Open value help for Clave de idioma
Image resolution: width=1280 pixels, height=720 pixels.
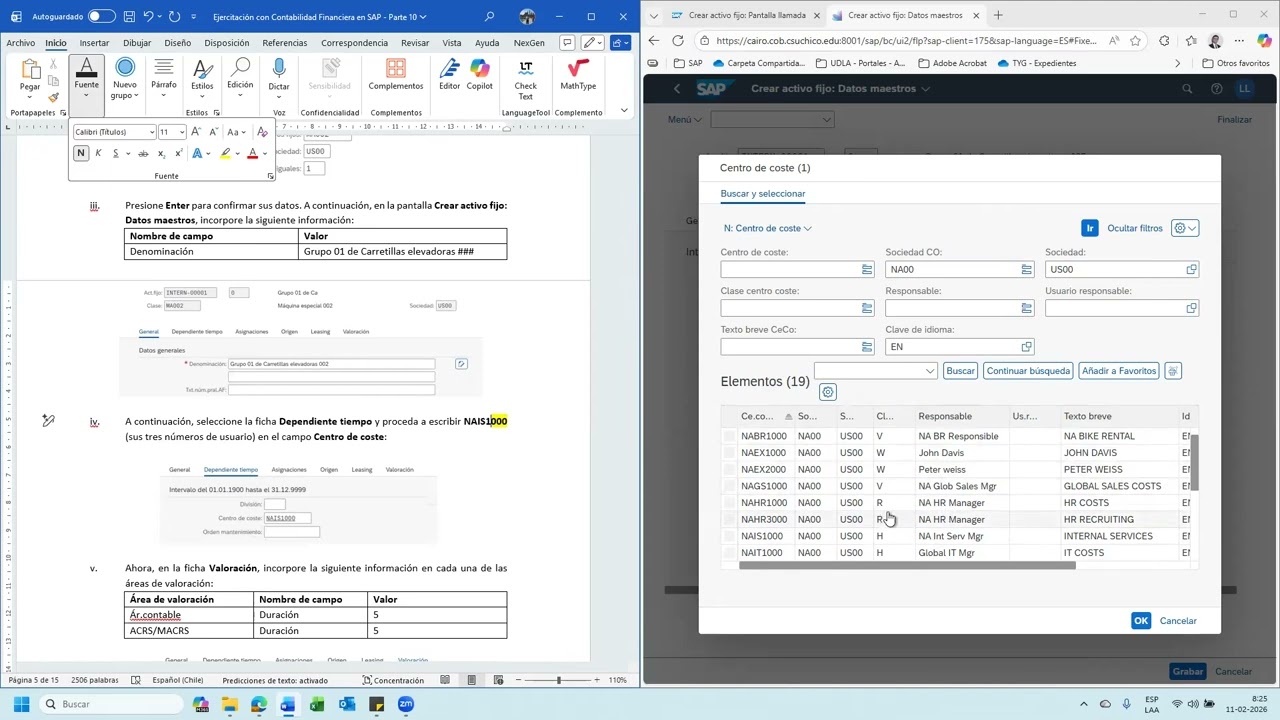click(1027, 346)
